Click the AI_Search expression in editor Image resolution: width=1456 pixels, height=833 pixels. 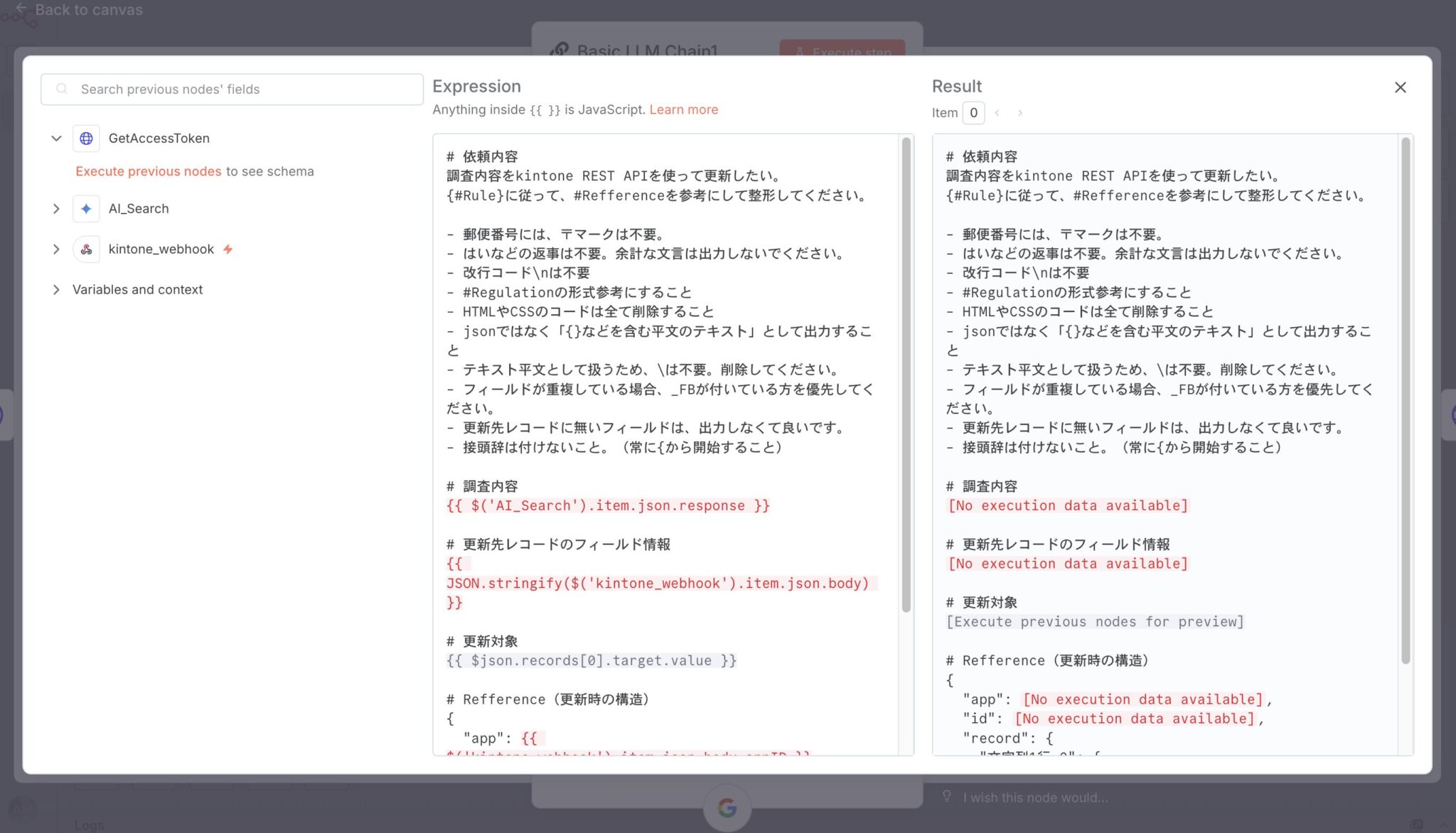pos(607,505)
